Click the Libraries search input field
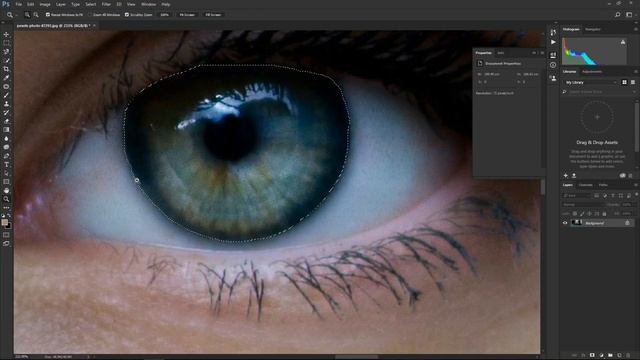This screenshot has height=360, width=640. (598, 92)
